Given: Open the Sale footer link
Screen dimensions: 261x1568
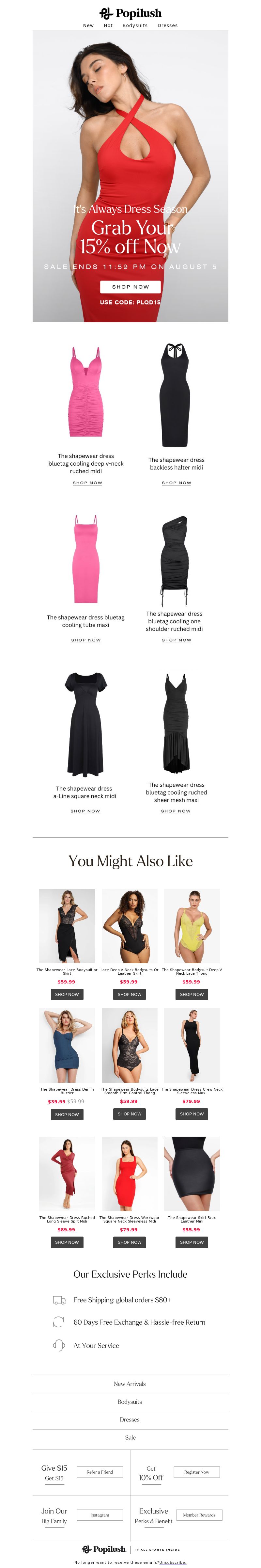Looking at the screenshot, I should point(130,1437).
